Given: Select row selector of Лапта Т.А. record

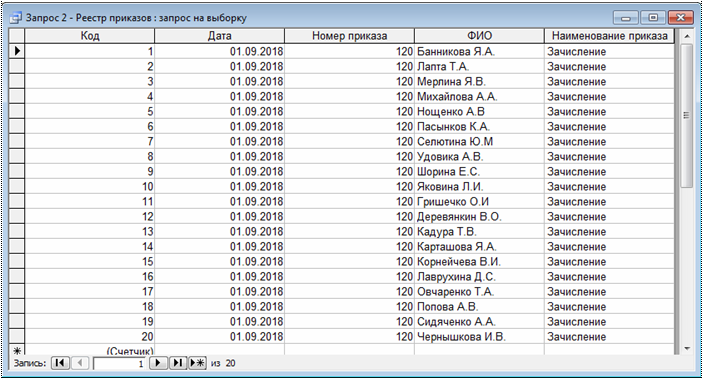Looking at the screenshot, I should (17, 66).
